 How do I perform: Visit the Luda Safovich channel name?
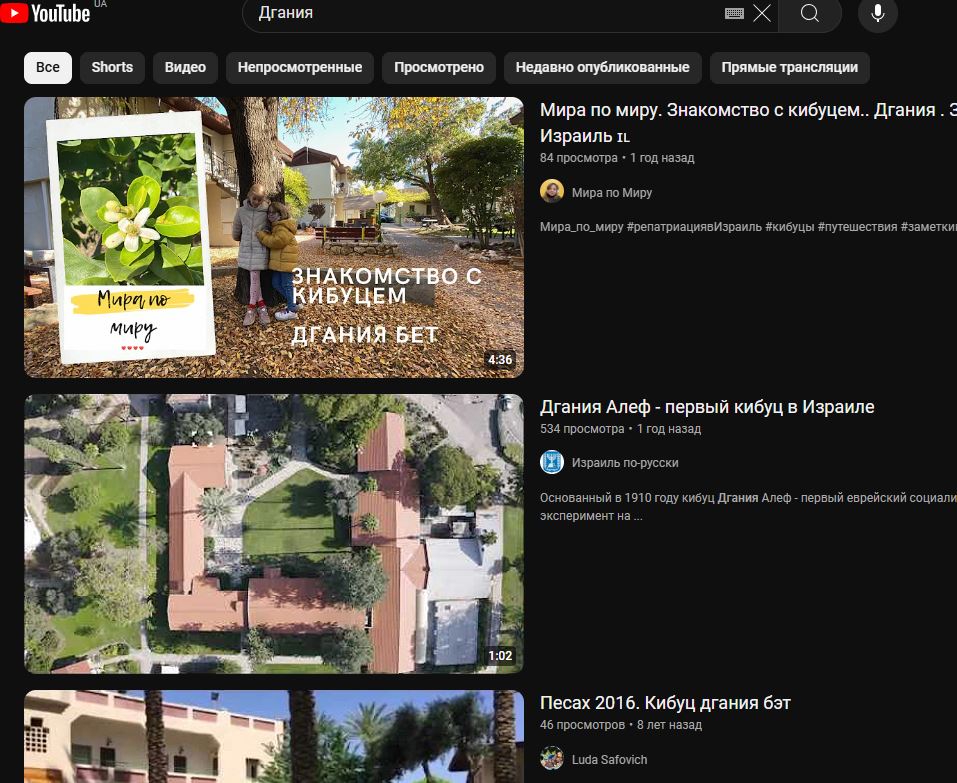[609, 760]
